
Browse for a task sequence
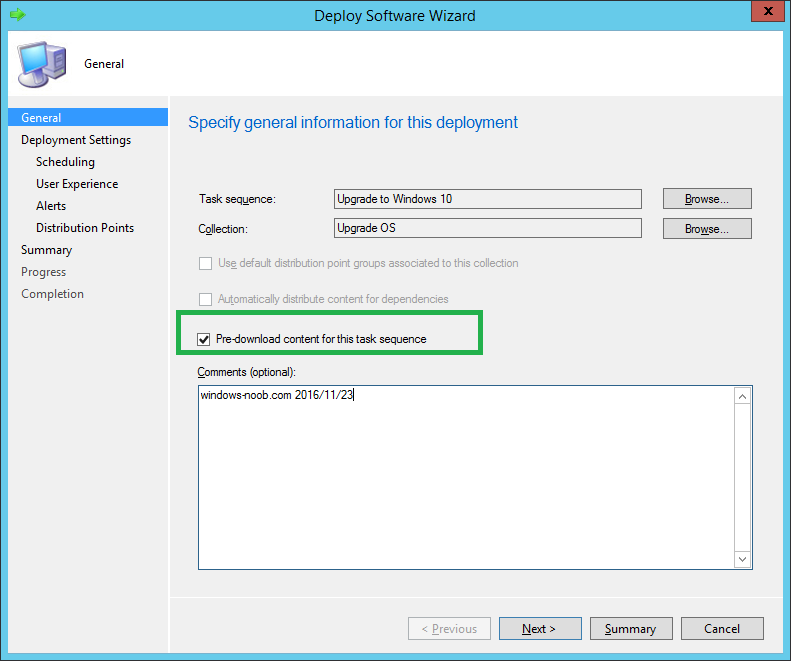tap(707, 199)
